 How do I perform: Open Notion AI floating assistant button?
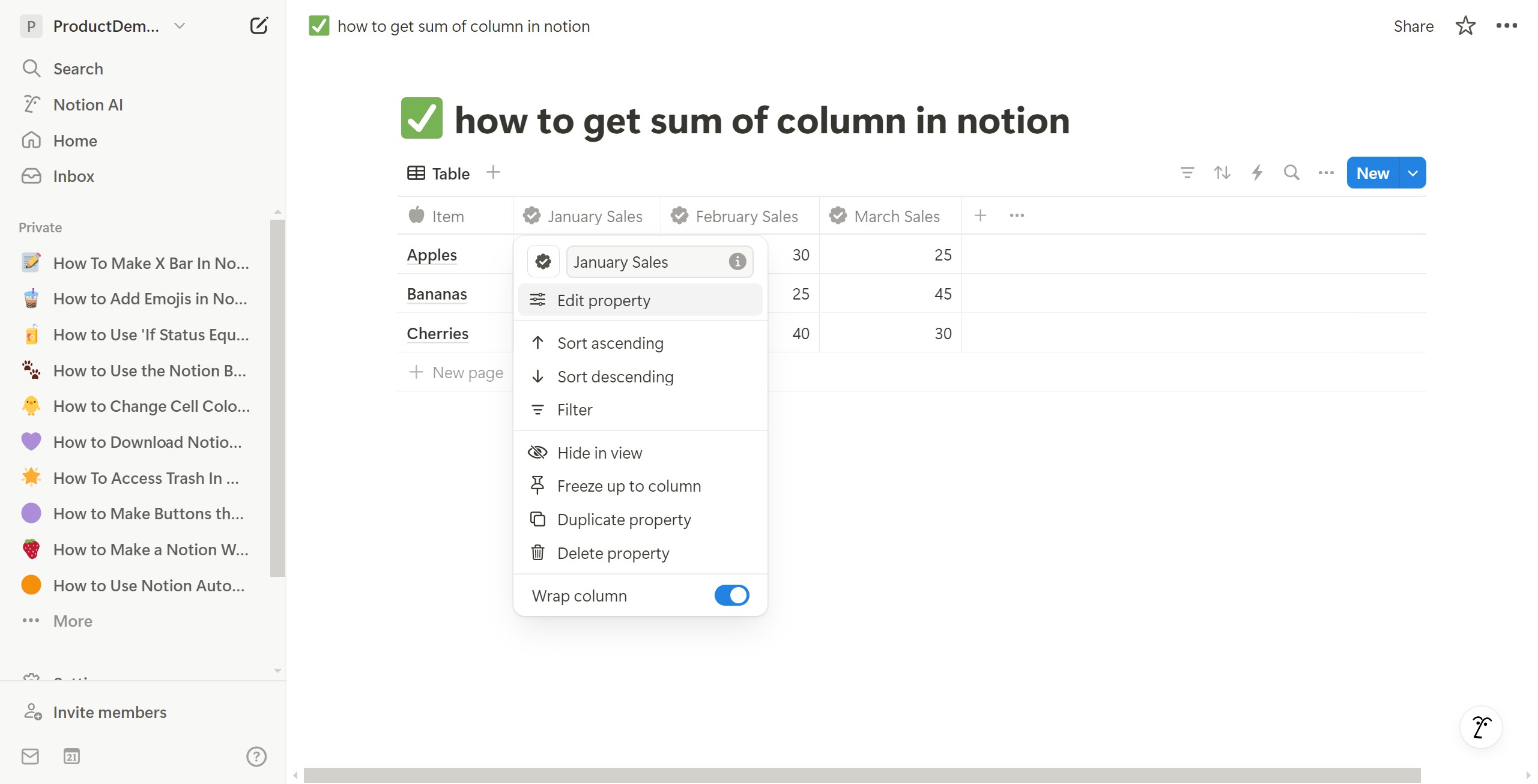1481,727
